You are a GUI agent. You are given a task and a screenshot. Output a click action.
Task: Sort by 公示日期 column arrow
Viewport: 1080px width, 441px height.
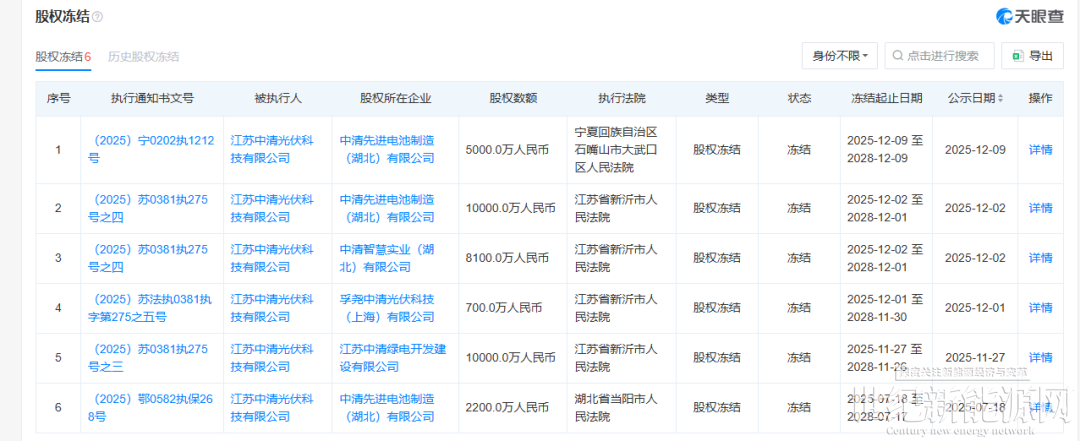pos(1001,98)
